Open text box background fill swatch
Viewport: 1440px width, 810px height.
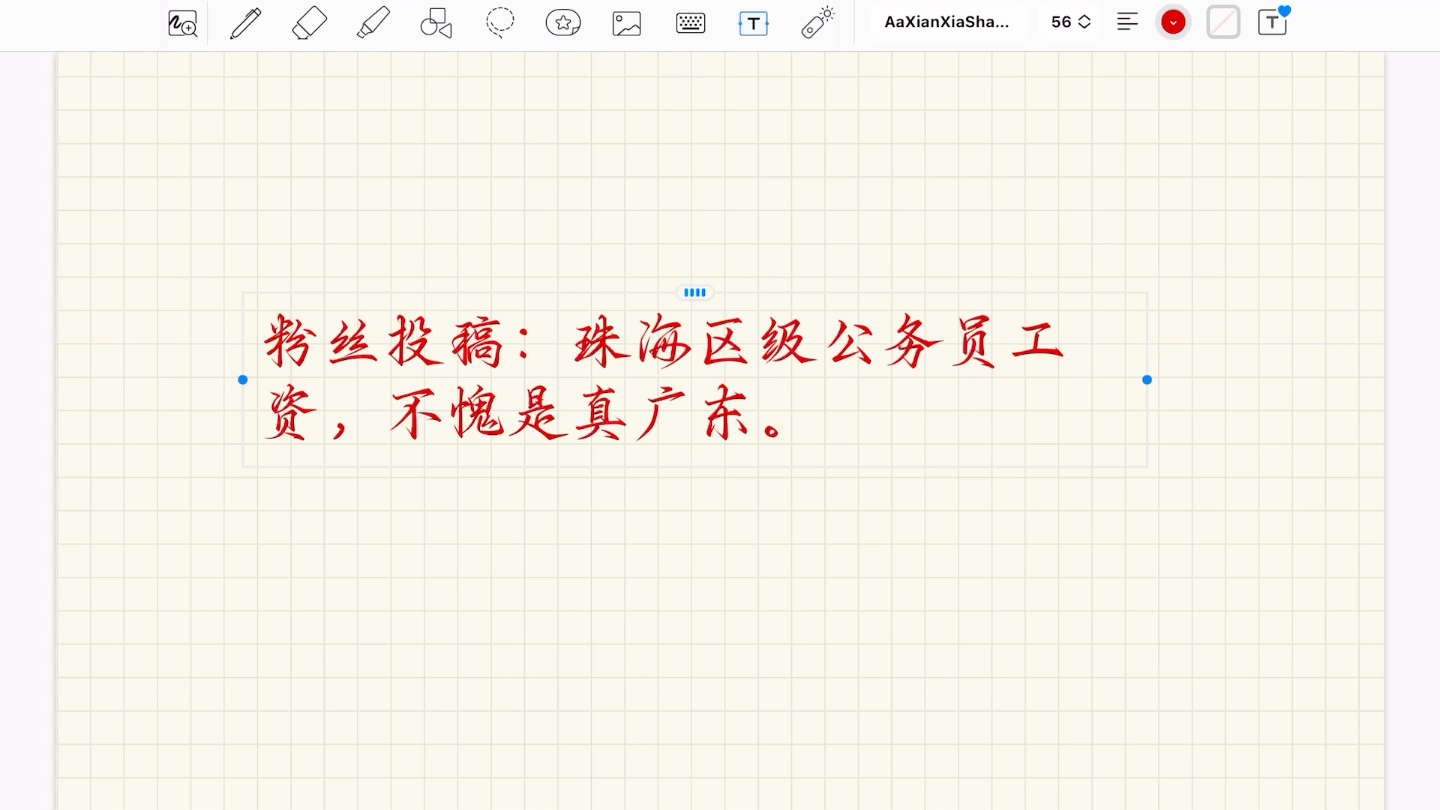(x=1223, y=22)
